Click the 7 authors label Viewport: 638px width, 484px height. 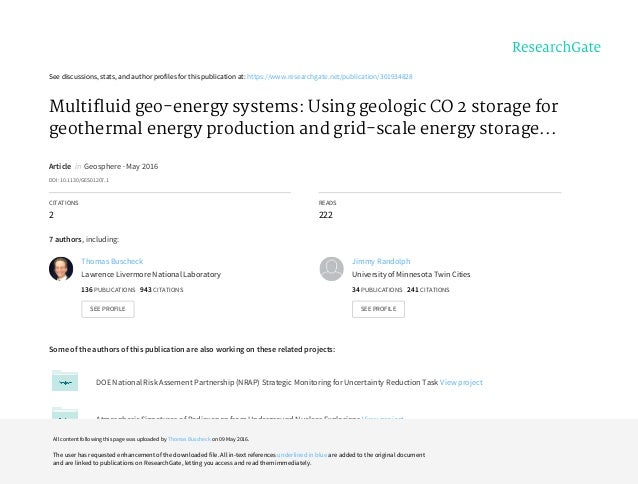coord(65,239)
